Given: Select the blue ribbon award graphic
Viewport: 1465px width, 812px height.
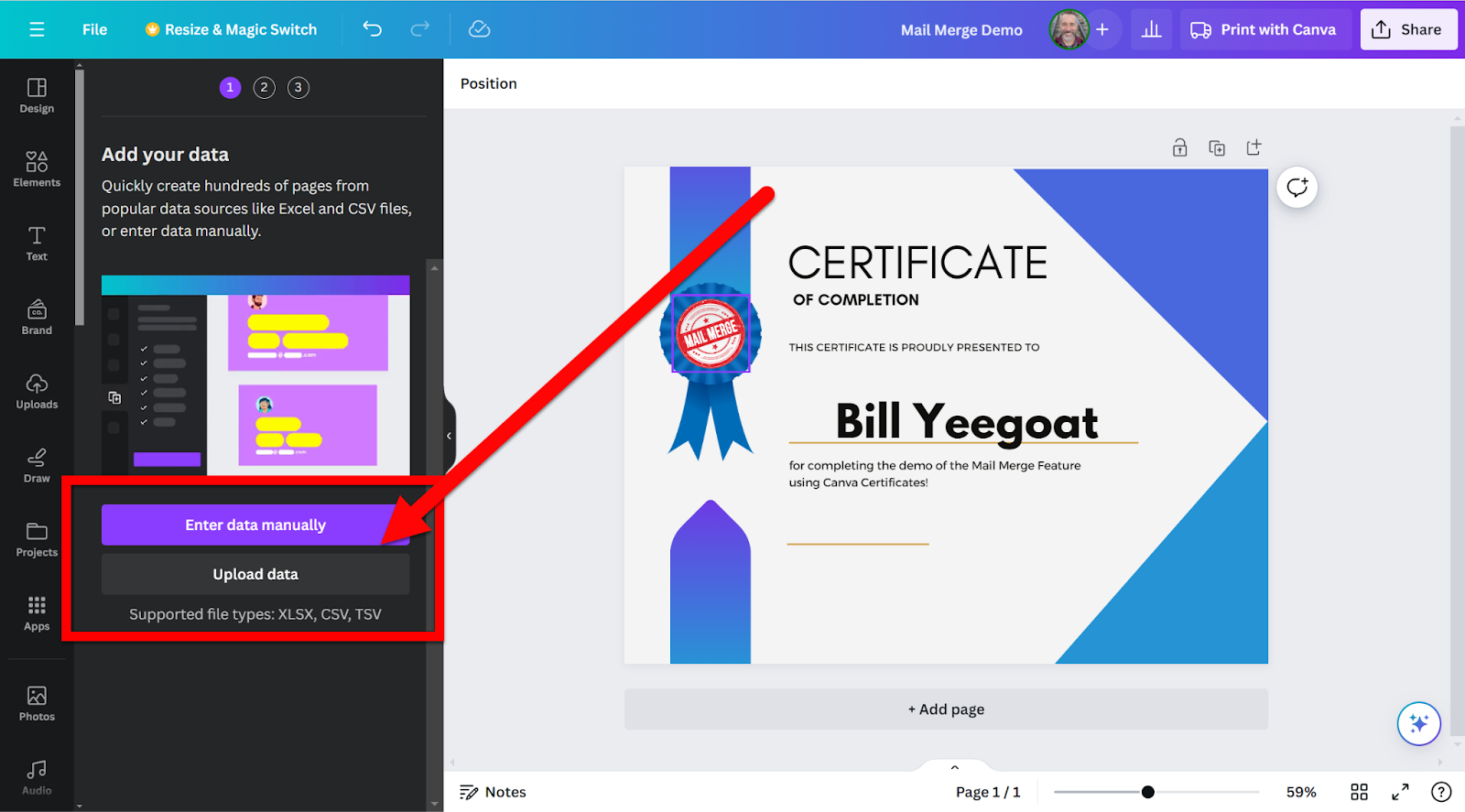Looking at the screenshot, I should coord(711,371).
